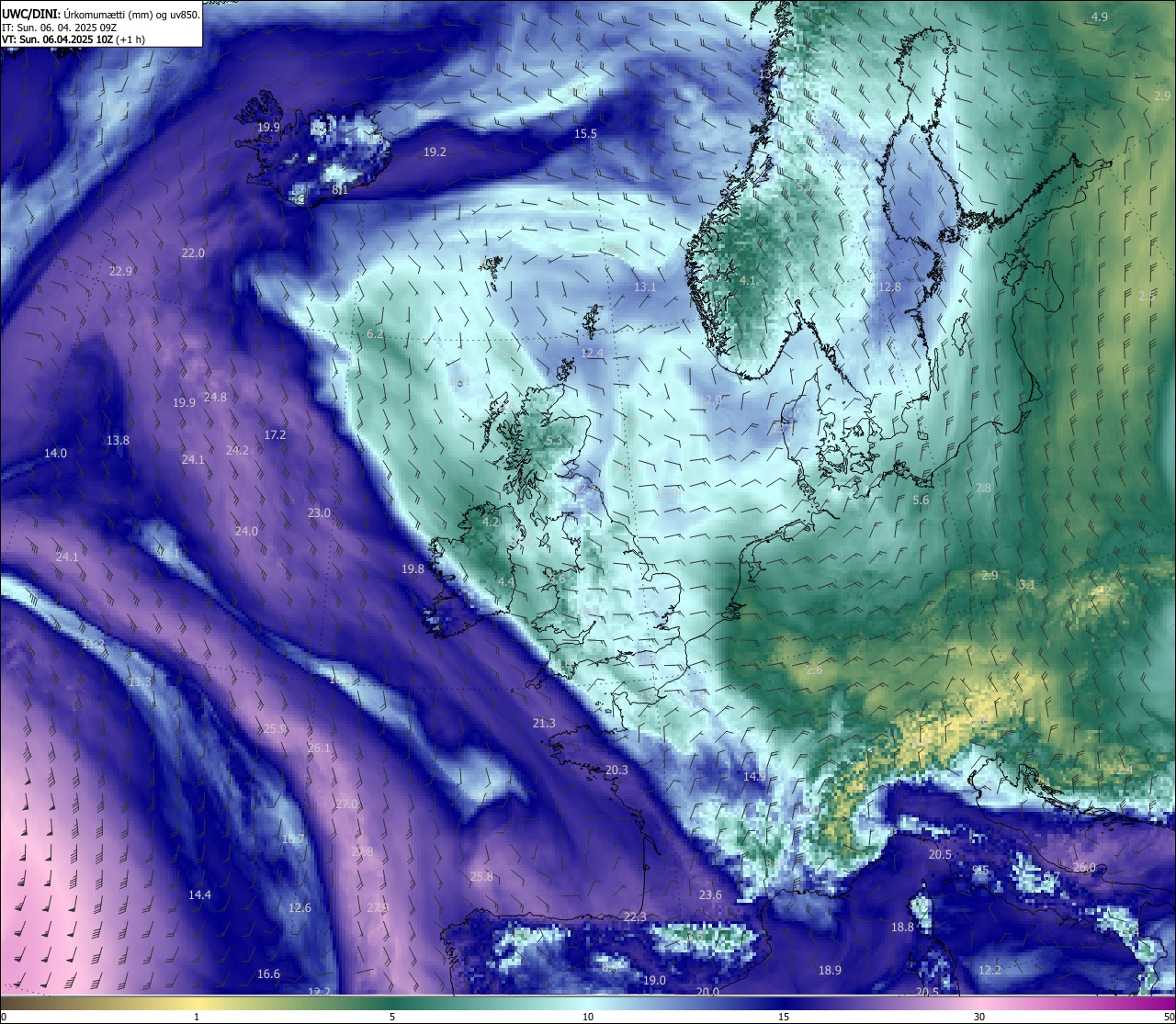Click the 'IT: Sun. 06. 04. 2025 09Z' line
The height and width of the screenshot is (1024, 1176).
click(59, 28)
